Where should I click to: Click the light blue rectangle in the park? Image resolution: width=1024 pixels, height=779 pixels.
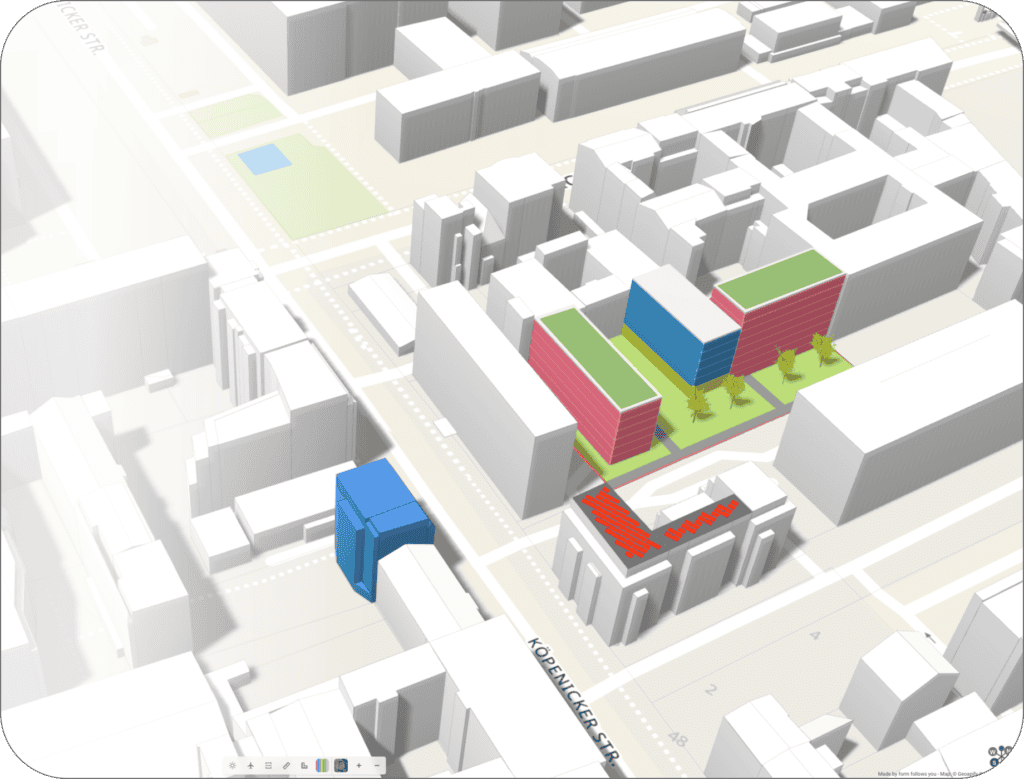264,159
